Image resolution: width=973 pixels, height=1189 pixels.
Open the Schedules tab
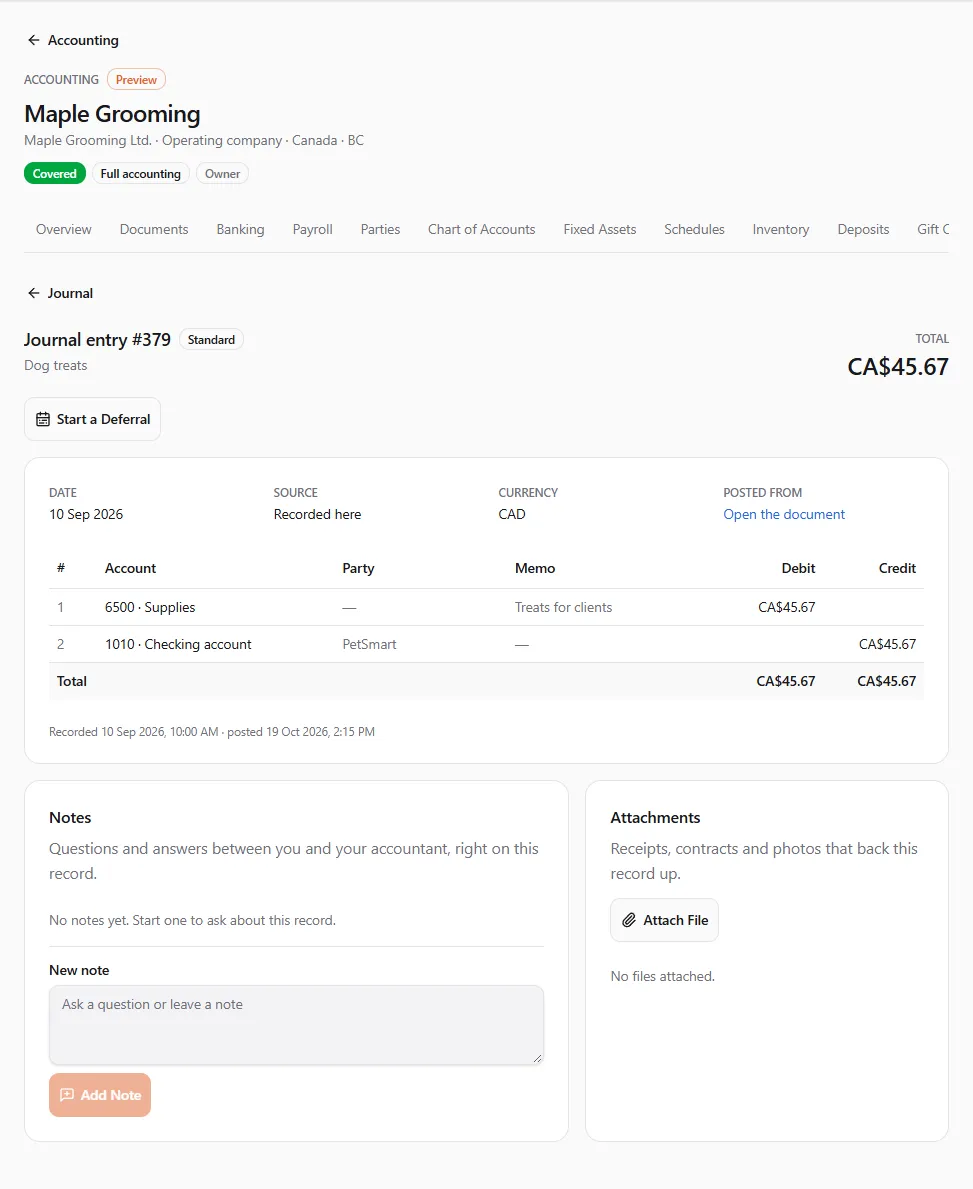click(x=694, y=230)
